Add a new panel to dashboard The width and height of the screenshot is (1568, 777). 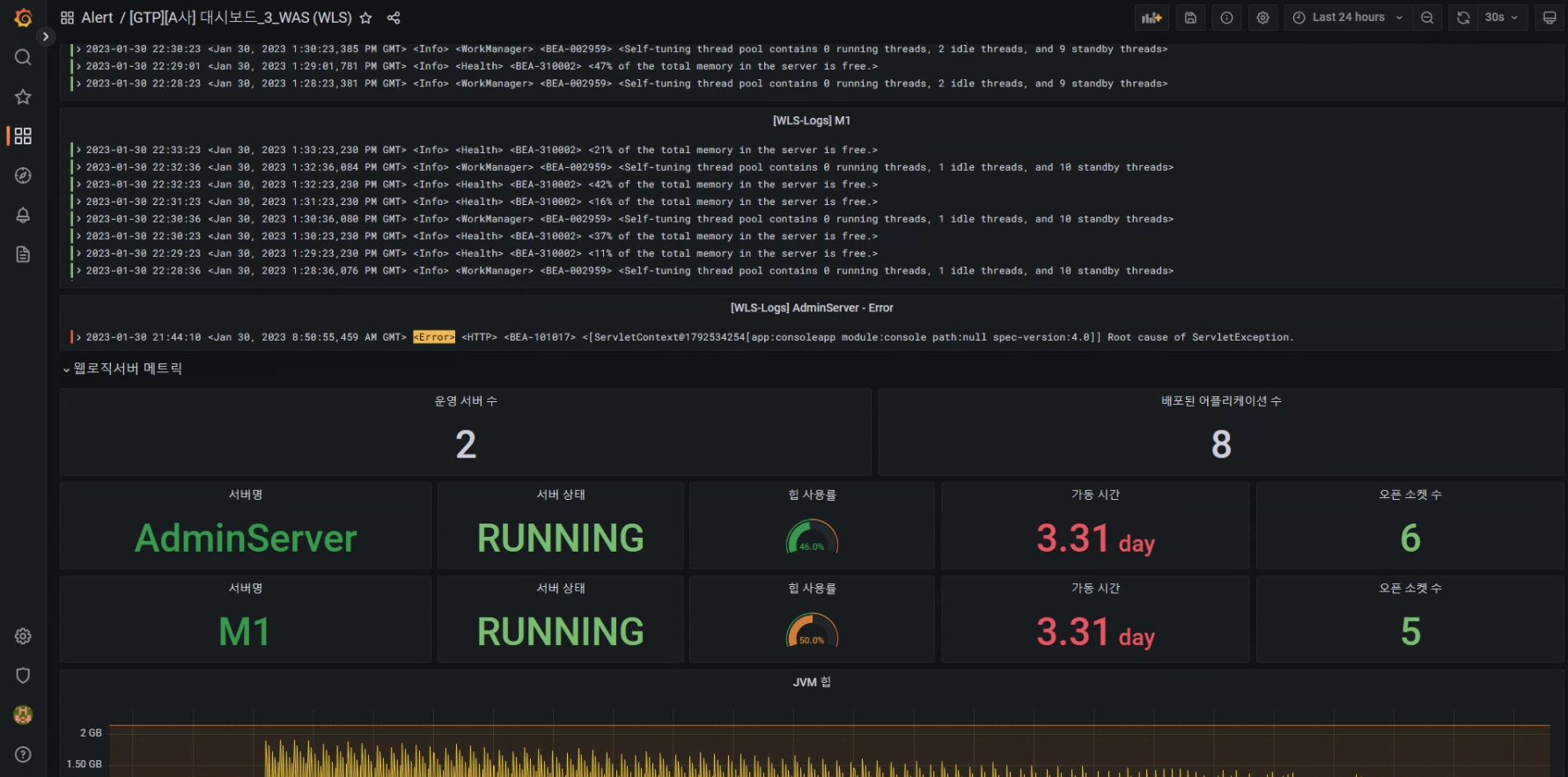tap(1152, 18)
